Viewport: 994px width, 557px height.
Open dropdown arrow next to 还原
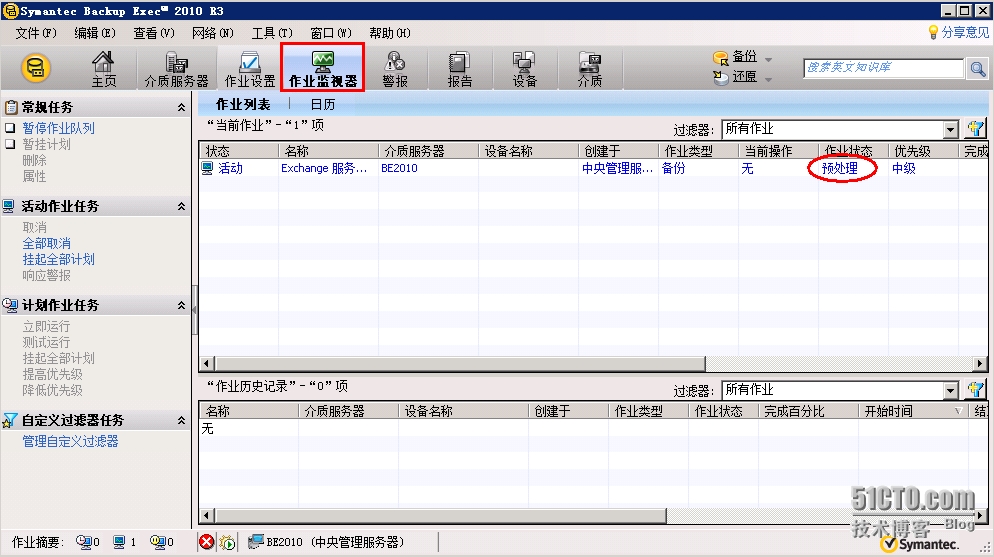(x=768, y=79)
